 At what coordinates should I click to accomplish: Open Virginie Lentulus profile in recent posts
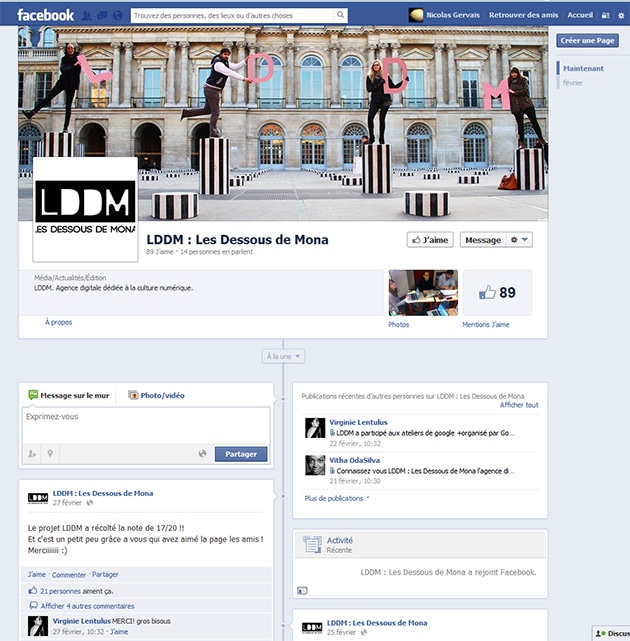point(358,422)
